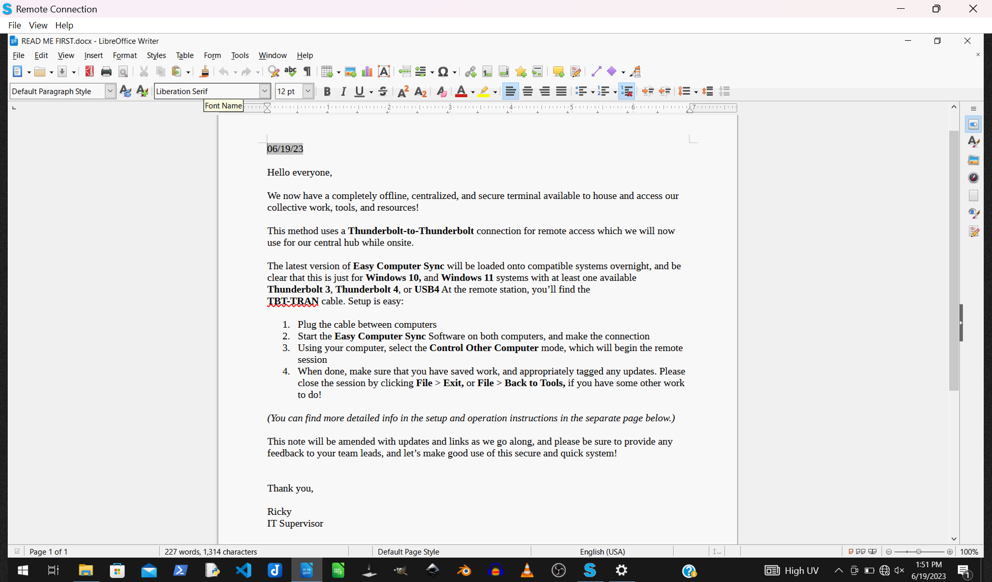Open the Table menu
Image resolution: width=992 pixels, height=582 pixels.
pyautogui.click(x=185, y=56)
